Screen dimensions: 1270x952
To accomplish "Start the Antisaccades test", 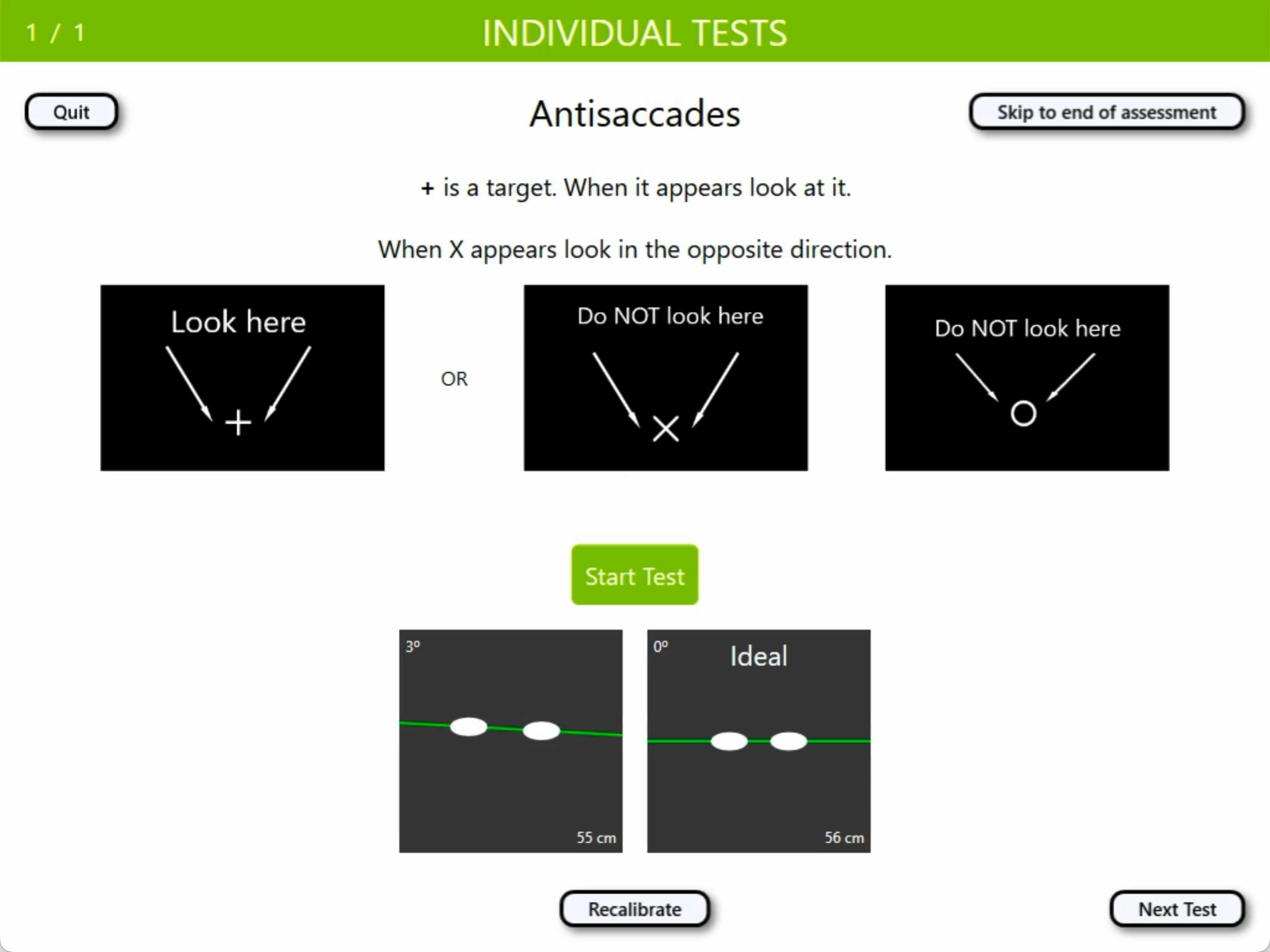I will (x=635, y=575).
